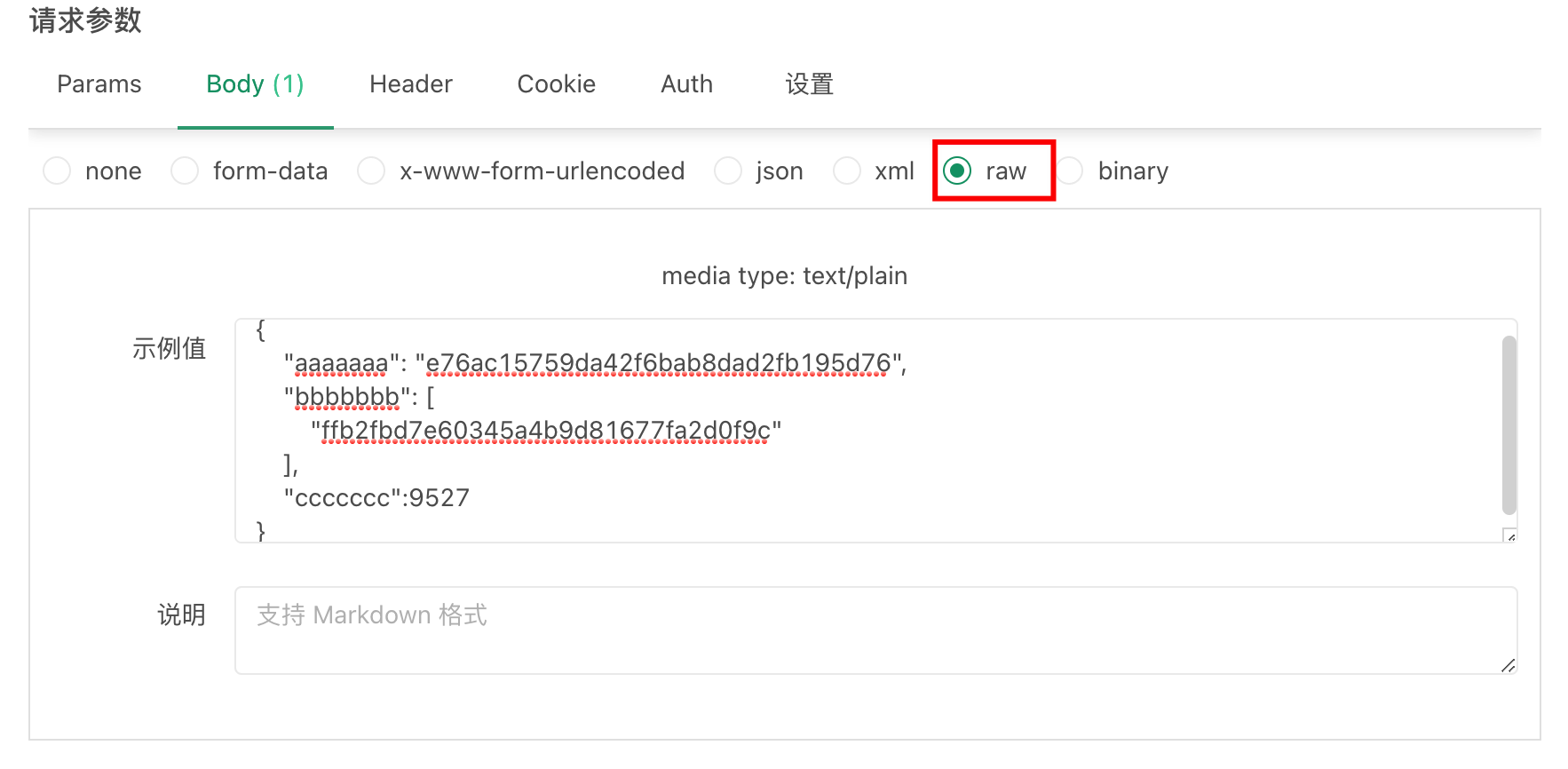Select the Body (1) tab
Screen dimensions: 1568x769
255,83
